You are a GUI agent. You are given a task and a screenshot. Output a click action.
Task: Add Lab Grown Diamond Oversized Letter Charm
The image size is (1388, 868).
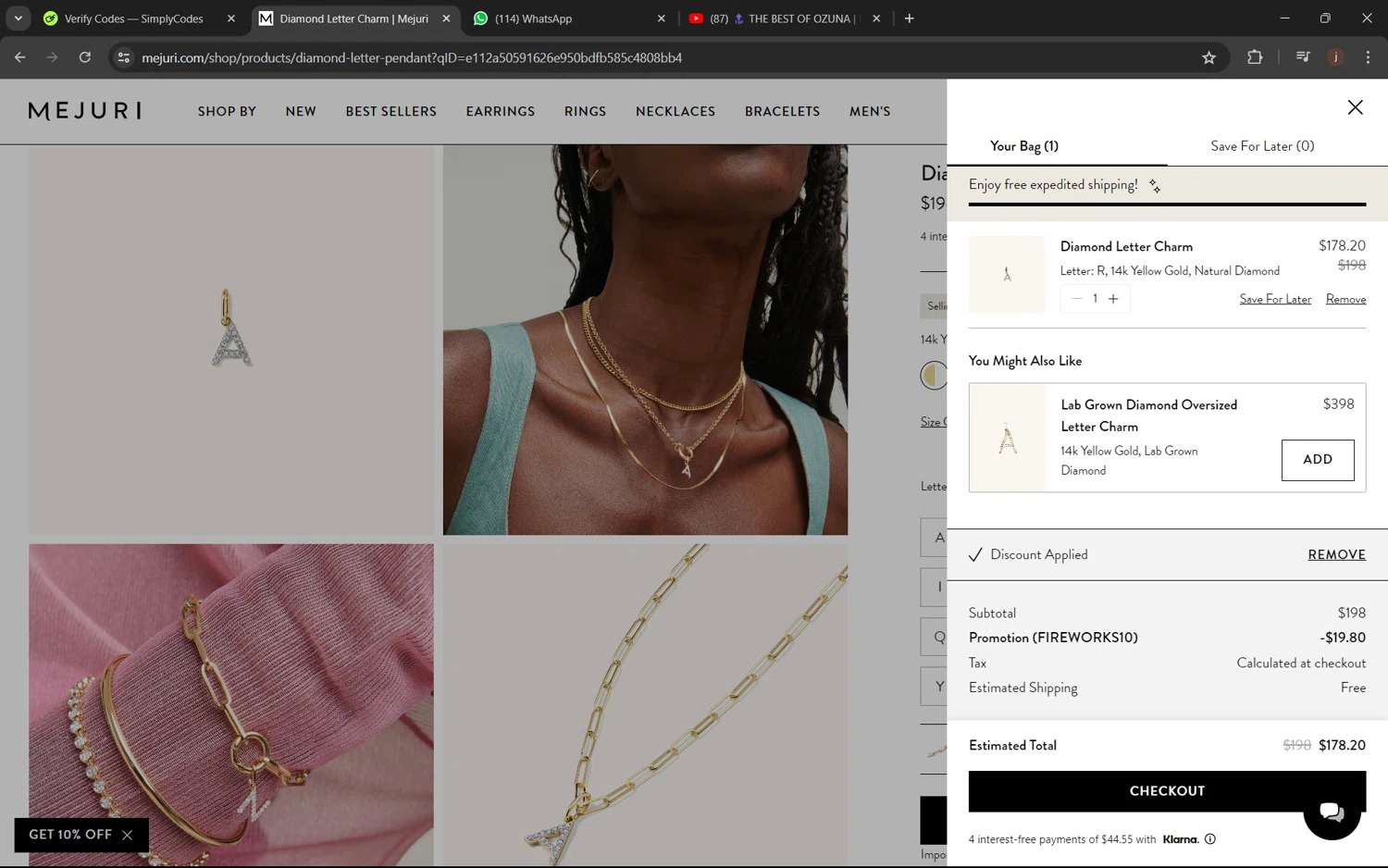[x=1318, y=460]
